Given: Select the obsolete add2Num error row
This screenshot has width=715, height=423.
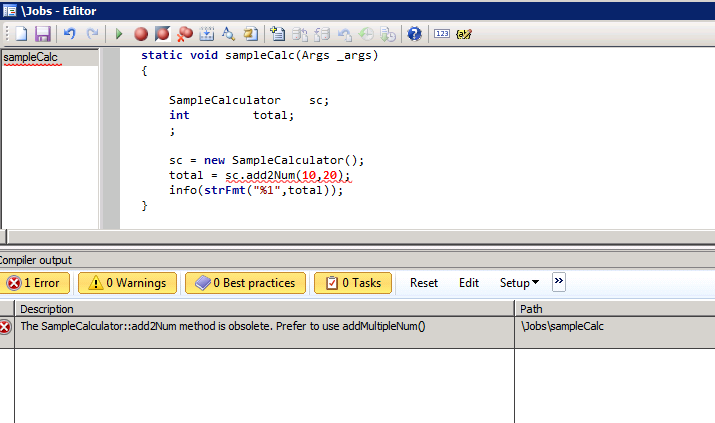Looking at the screenshot, I should 222,327.
